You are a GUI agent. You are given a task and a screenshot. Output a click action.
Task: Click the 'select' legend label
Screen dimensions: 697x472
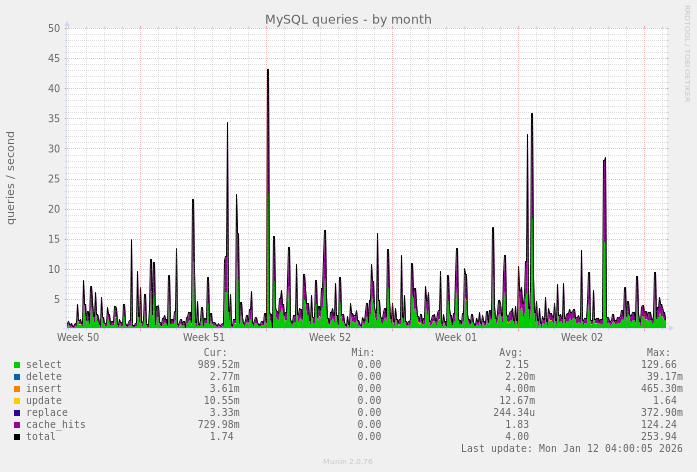(44, 364)
